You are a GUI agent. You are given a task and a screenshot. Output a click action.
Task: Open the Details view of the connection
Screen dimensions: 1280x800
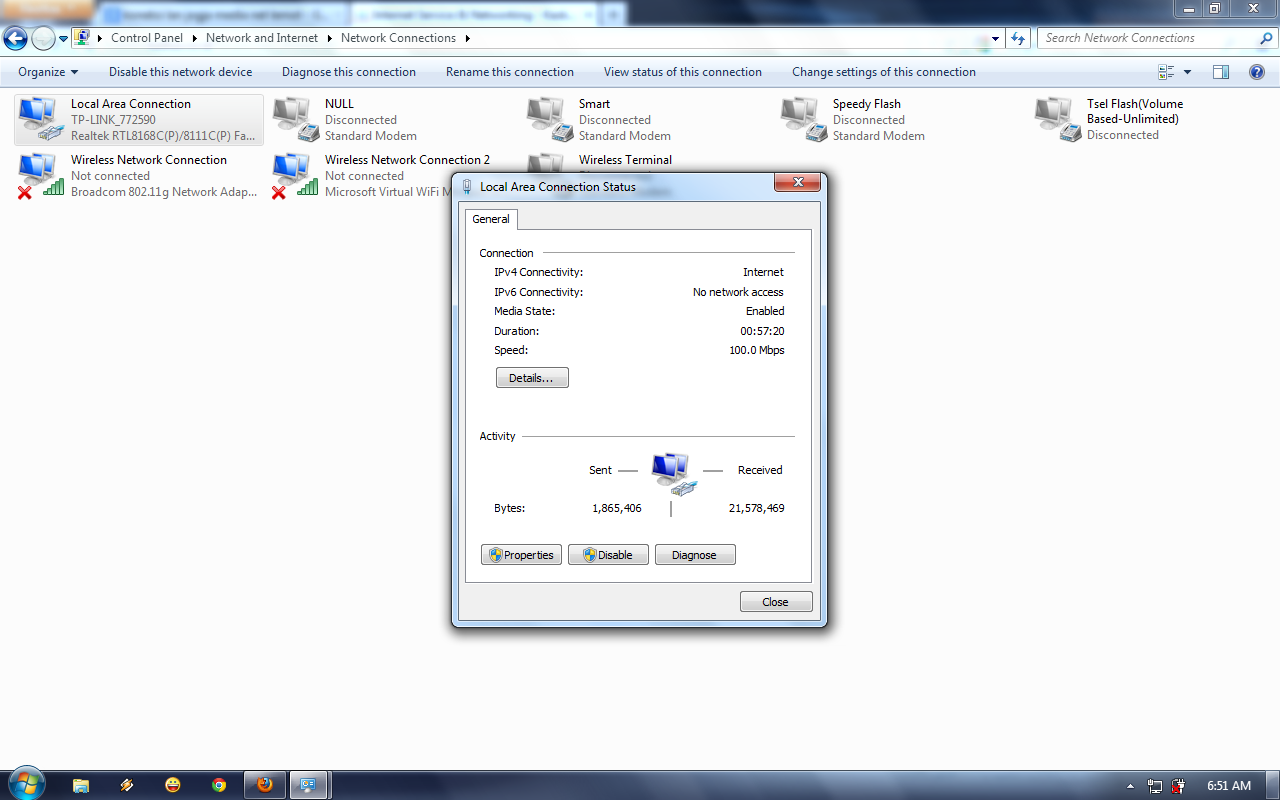pyautogui.click(x=532, y=377)
